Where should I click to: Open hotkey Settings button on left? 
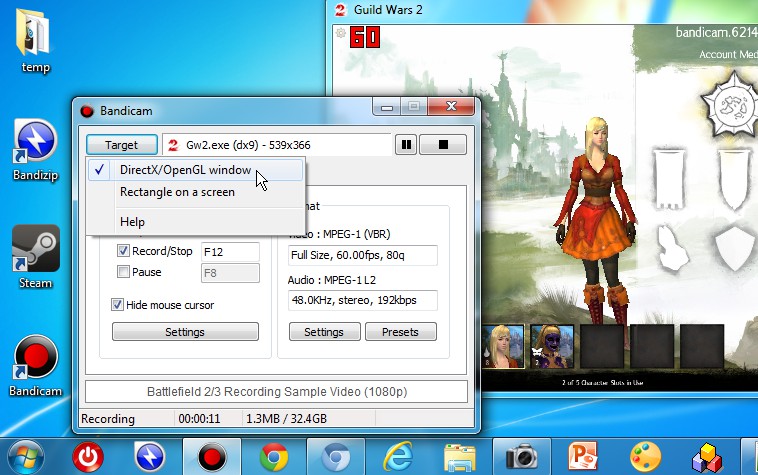pyautogui.click(x=185, y=332)
